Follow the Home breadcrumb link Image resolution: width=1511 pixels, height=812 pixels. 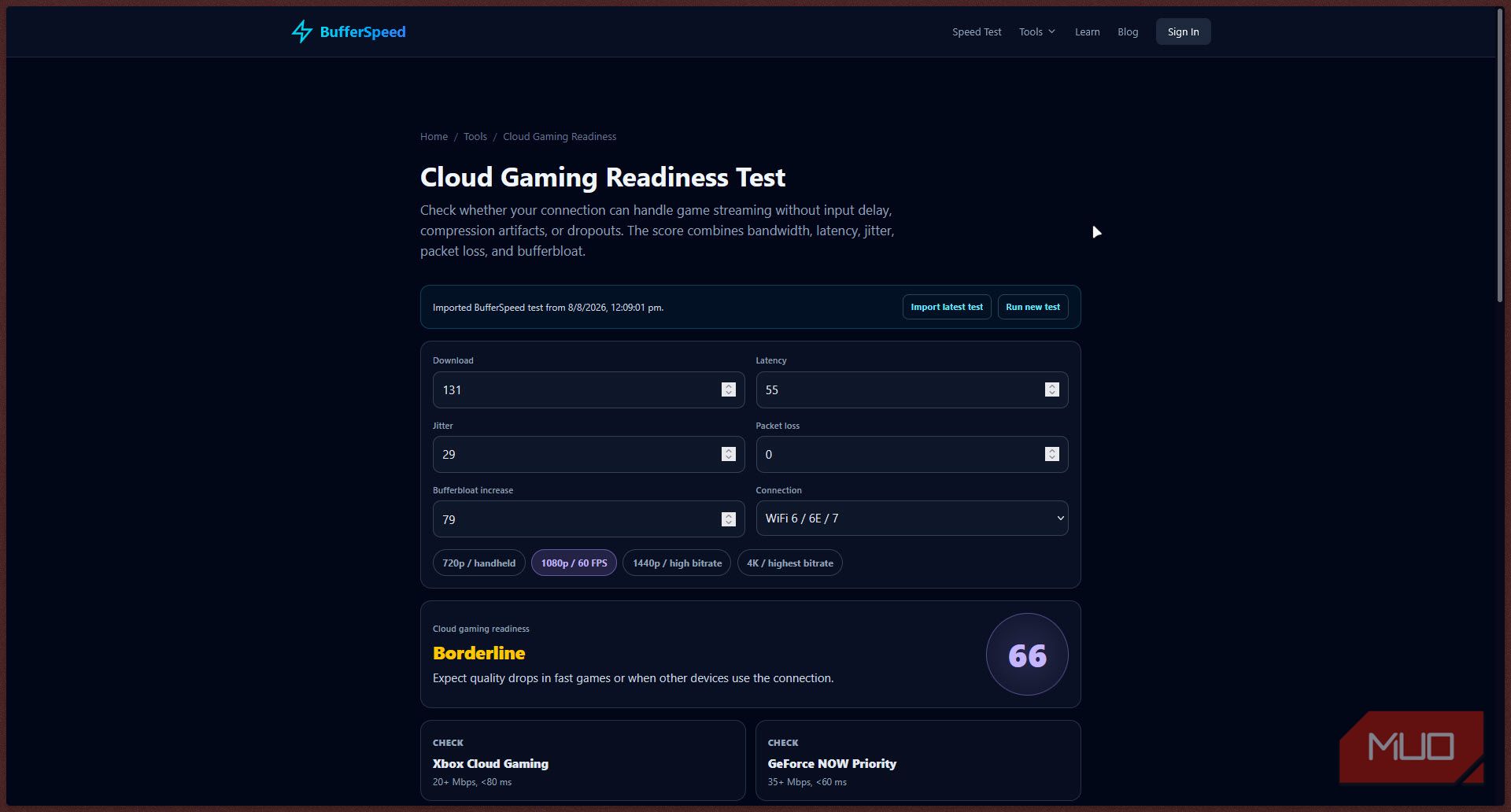pyautogui.click(x=434, y=136)
